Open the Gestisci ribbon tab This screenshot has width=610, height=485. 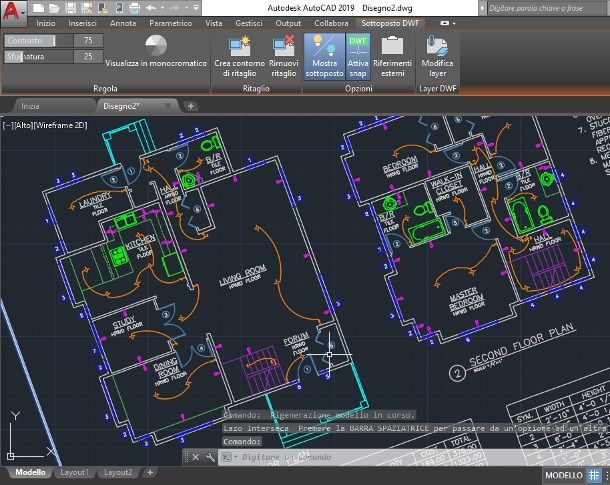249,23
